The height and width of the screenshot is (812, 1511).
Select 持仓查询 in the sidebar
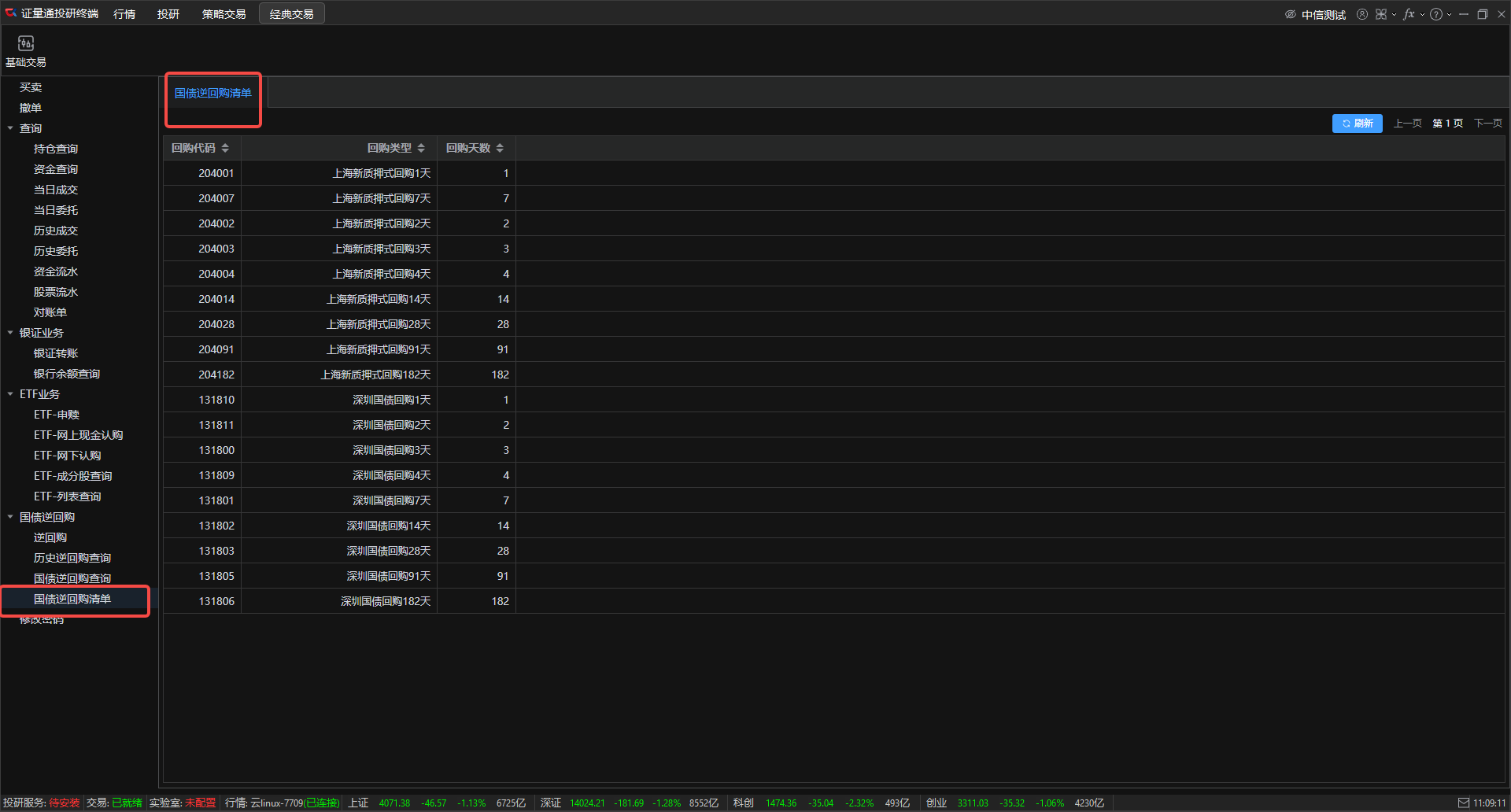(x=56, y=149)
